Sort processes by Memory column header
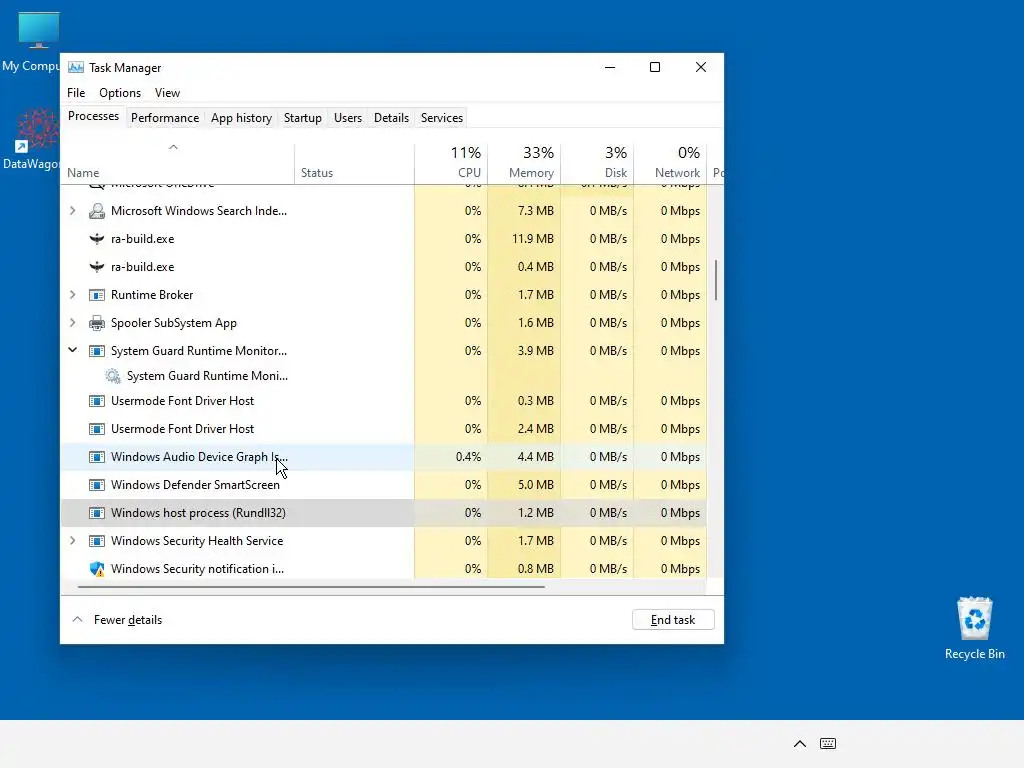The image size is (1024, 768). pos(524,162)
